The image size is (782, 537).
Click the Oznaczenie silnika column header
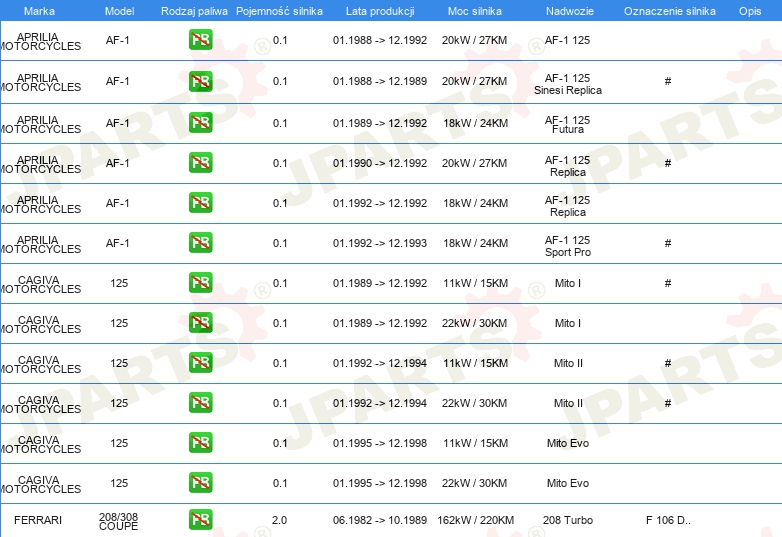[670, 11]
